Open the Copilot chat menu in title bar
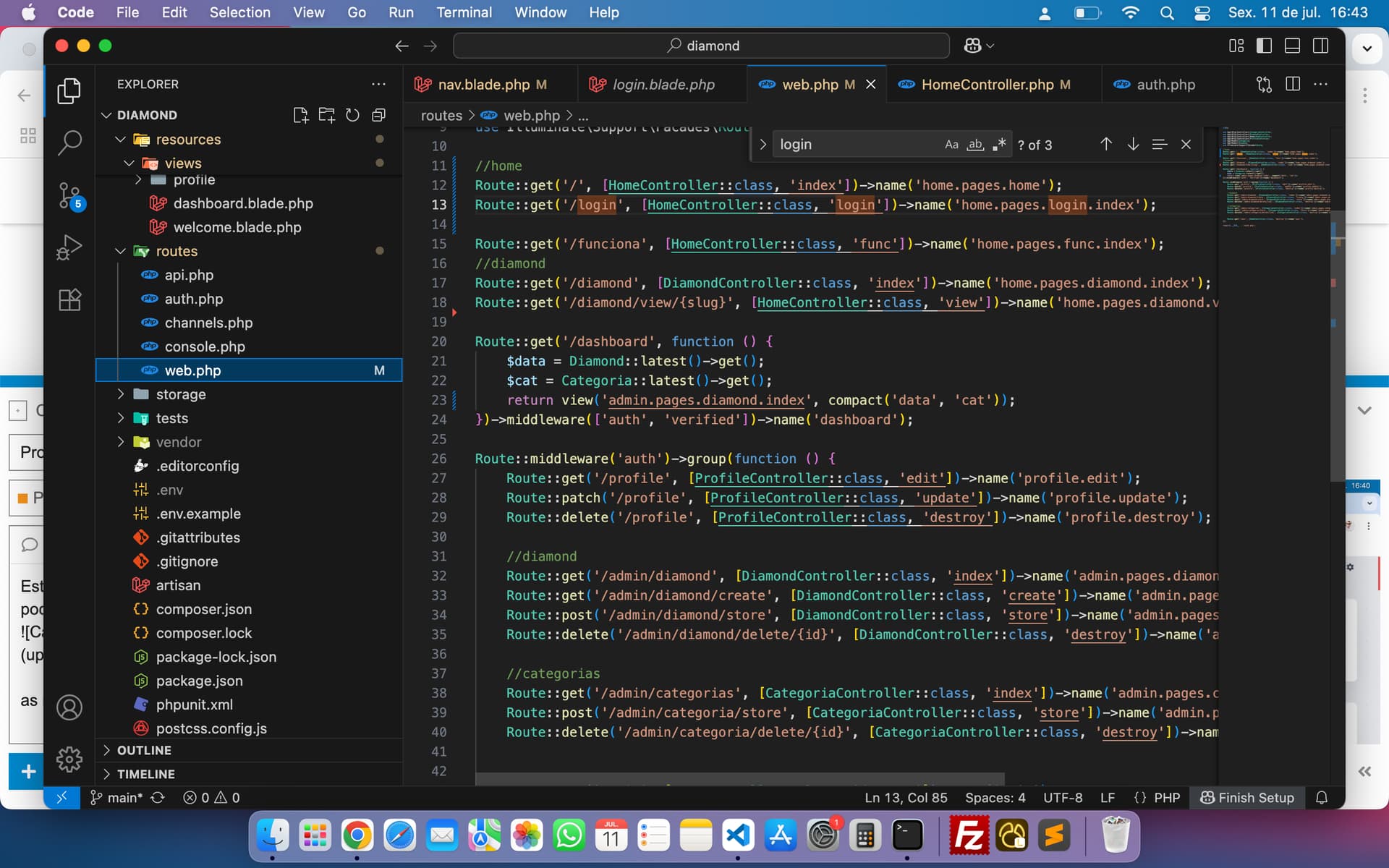 [x=979, y=46]
